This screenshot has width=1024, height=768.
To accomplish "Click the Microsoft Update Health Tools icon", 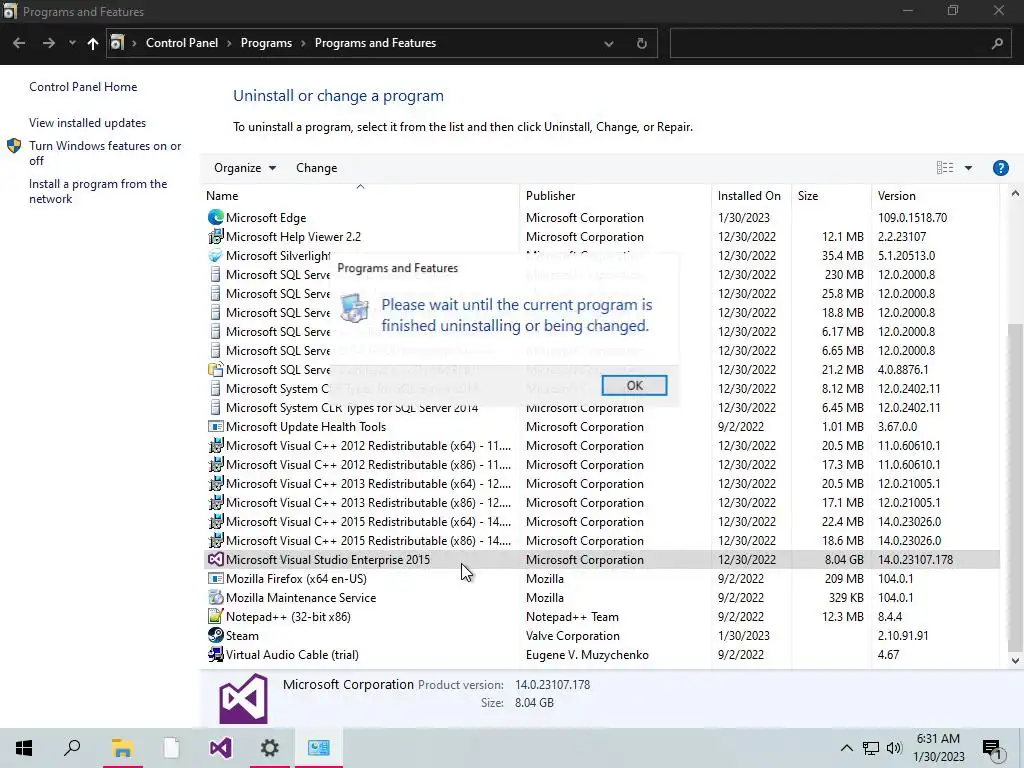I will tap(216, 426).
